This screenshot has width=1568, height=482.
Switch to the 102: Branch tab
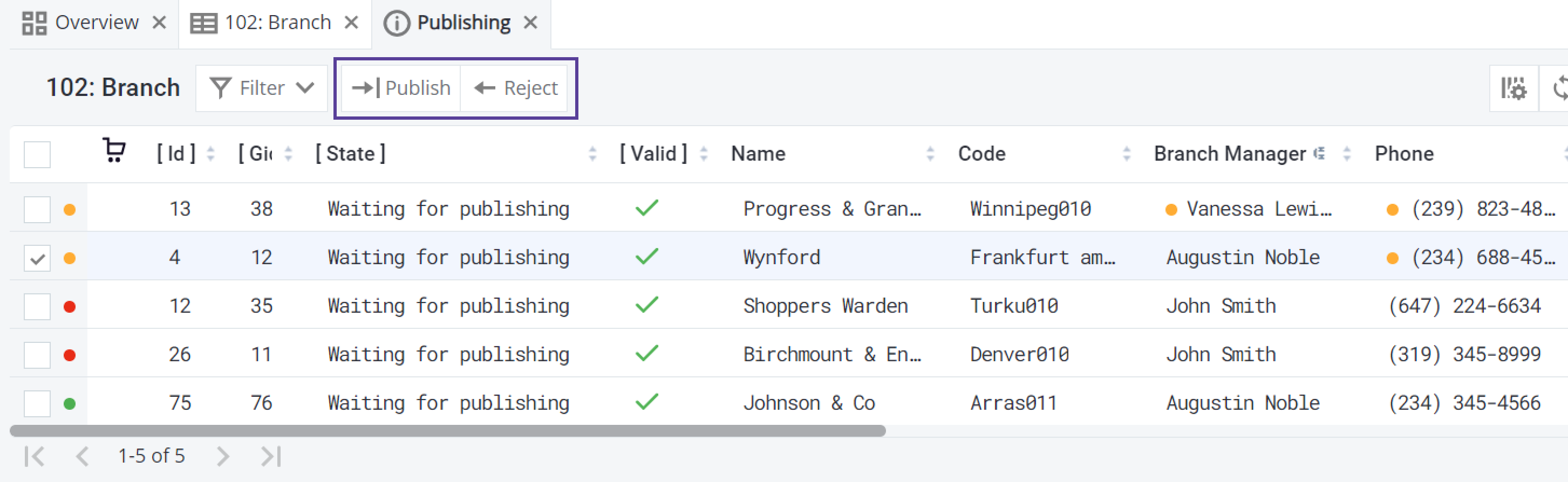point(277,23)
